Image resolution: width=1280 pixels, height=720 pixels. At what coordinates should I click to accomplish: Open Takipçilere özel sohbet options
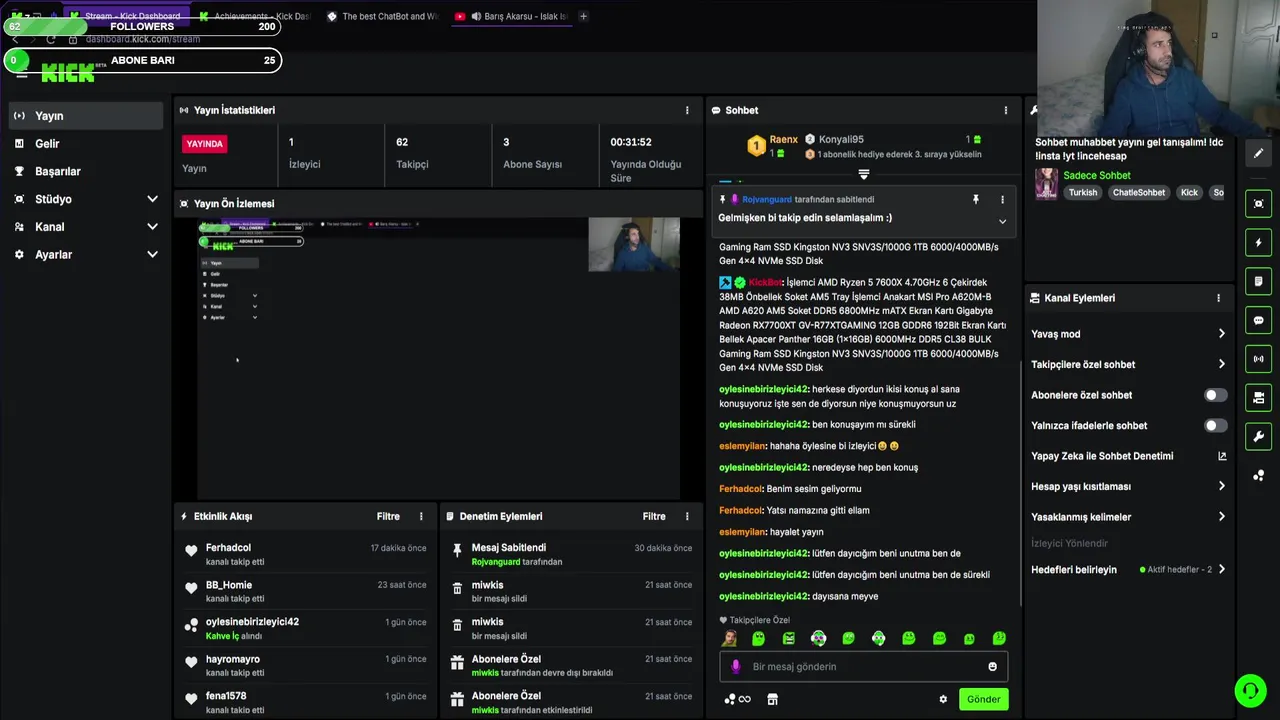[x=1127, y=364]
